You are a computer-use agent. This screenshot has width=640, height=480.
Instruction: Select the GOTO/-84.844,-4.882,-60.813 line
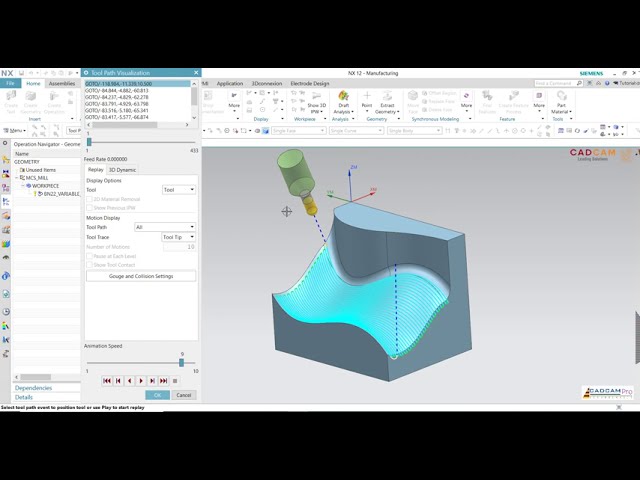pos(138,91)
